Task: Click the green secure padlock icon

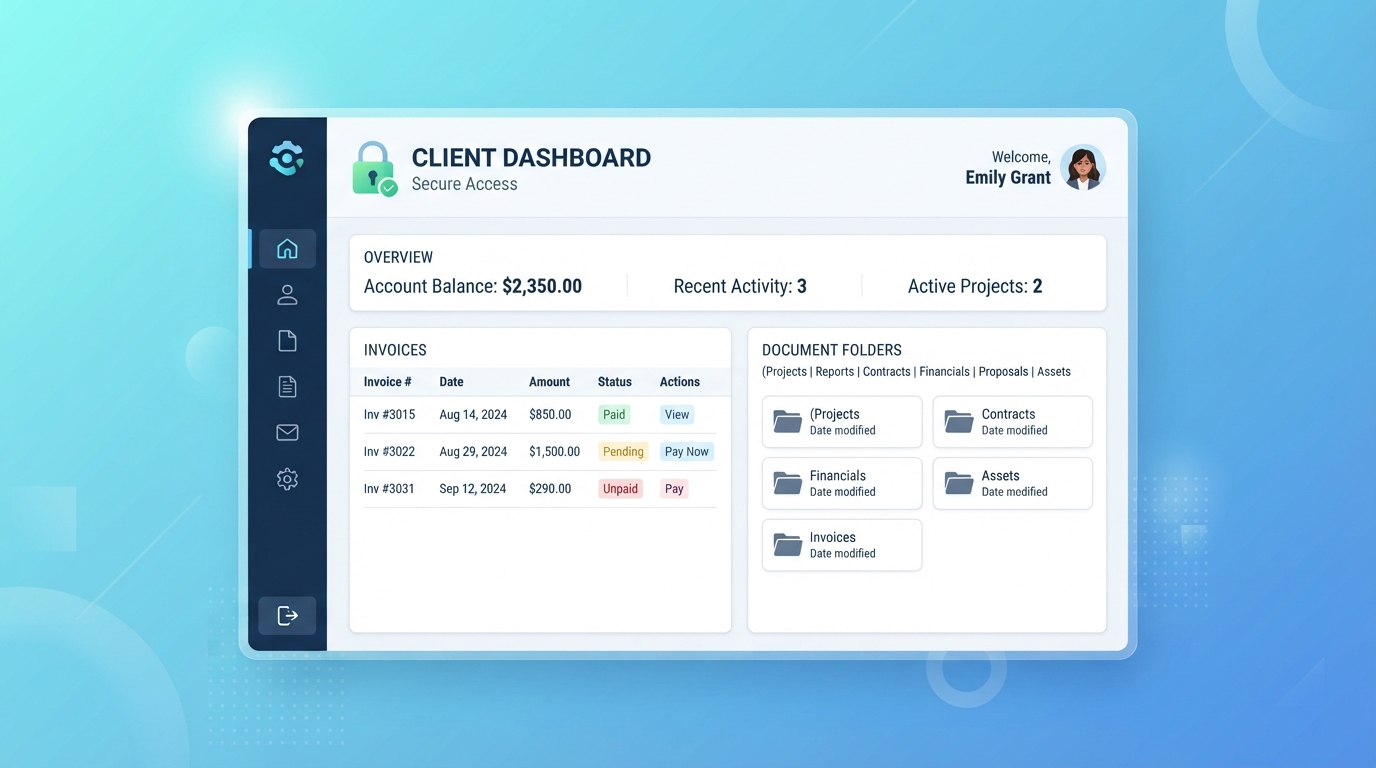Action: [374, 168]
